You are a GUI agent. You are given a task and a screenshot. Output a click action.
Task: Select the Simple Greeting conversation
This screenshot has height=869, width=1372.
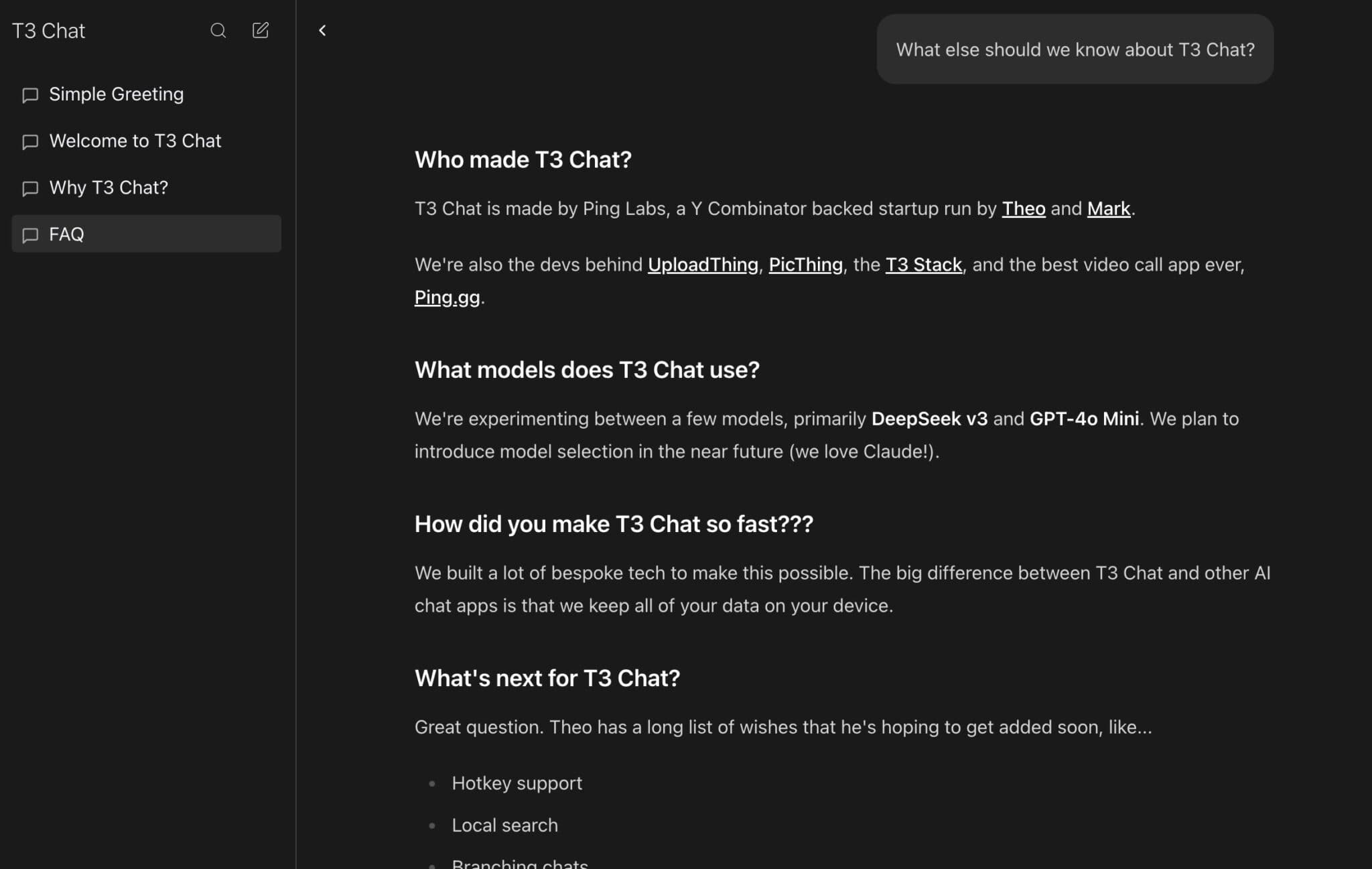coord(116,94)
